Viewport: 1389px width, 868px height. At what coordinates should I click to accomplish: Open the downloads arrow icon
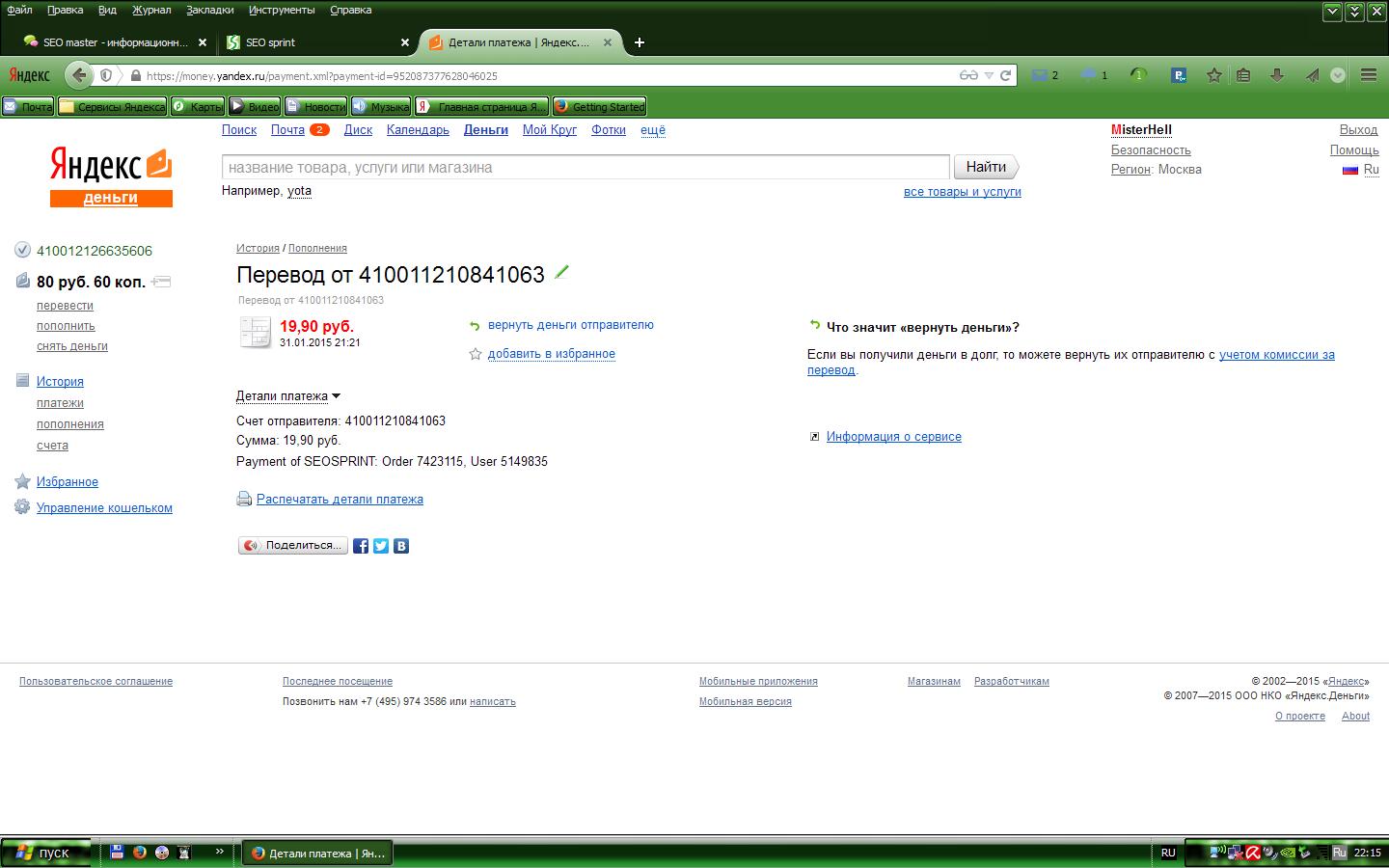1277,75
